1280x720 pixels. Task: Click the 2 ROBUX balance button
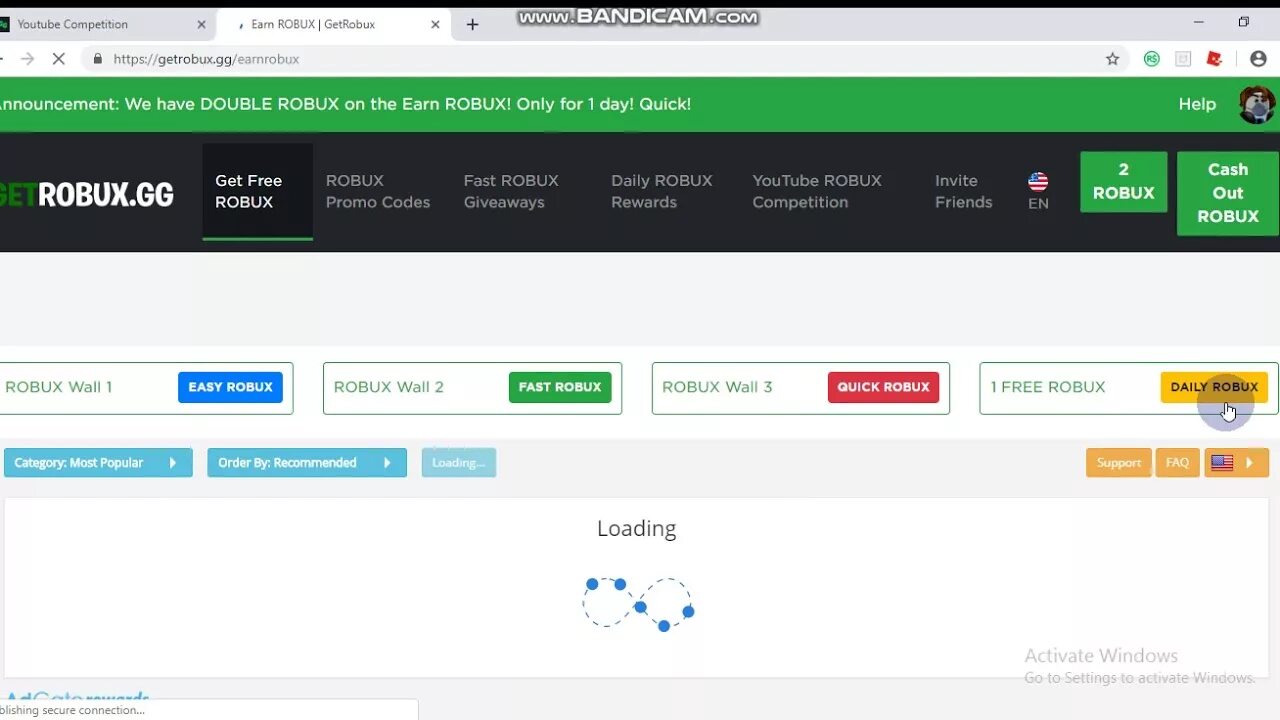pyautogui.click(x=1123, y=181)
